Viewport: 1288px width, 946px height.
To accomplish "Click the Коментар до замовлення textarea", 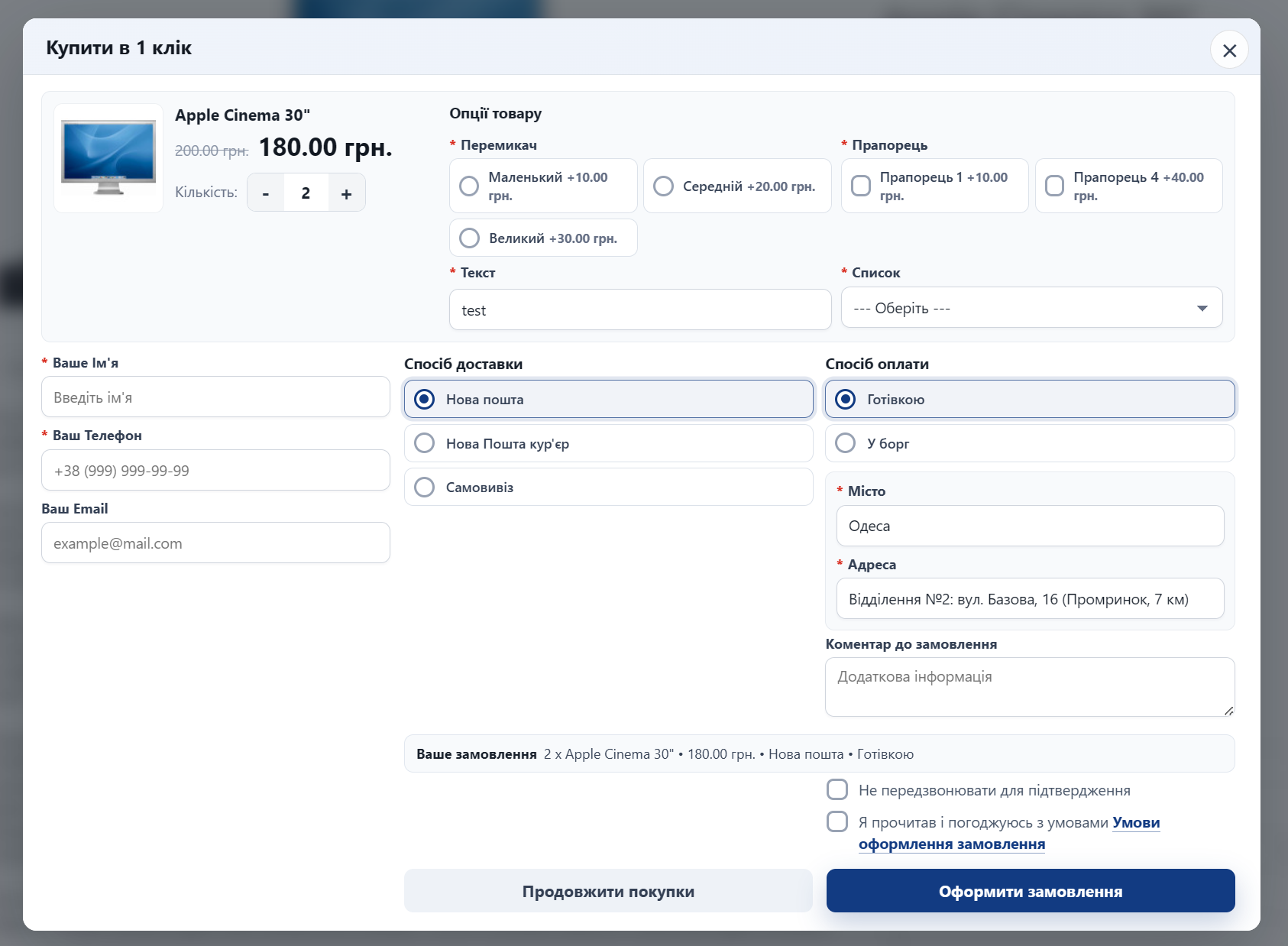I will [x=1030, y=687].
